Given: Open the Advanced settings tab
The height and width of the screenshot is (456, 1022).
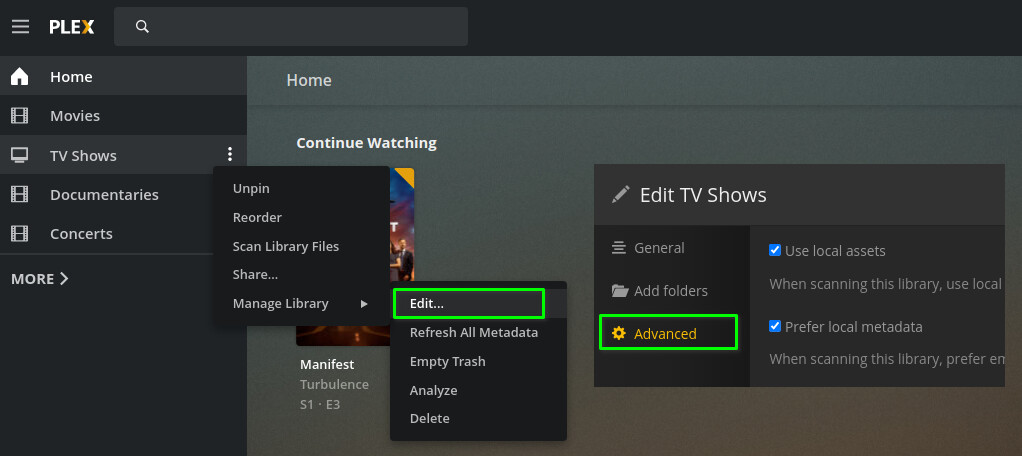Looking at the screenshot, I should (665, 333).
